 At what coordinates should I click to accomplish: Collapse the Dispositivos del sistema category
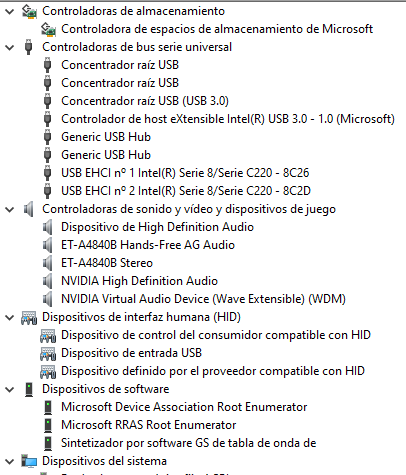click(10, 462)
